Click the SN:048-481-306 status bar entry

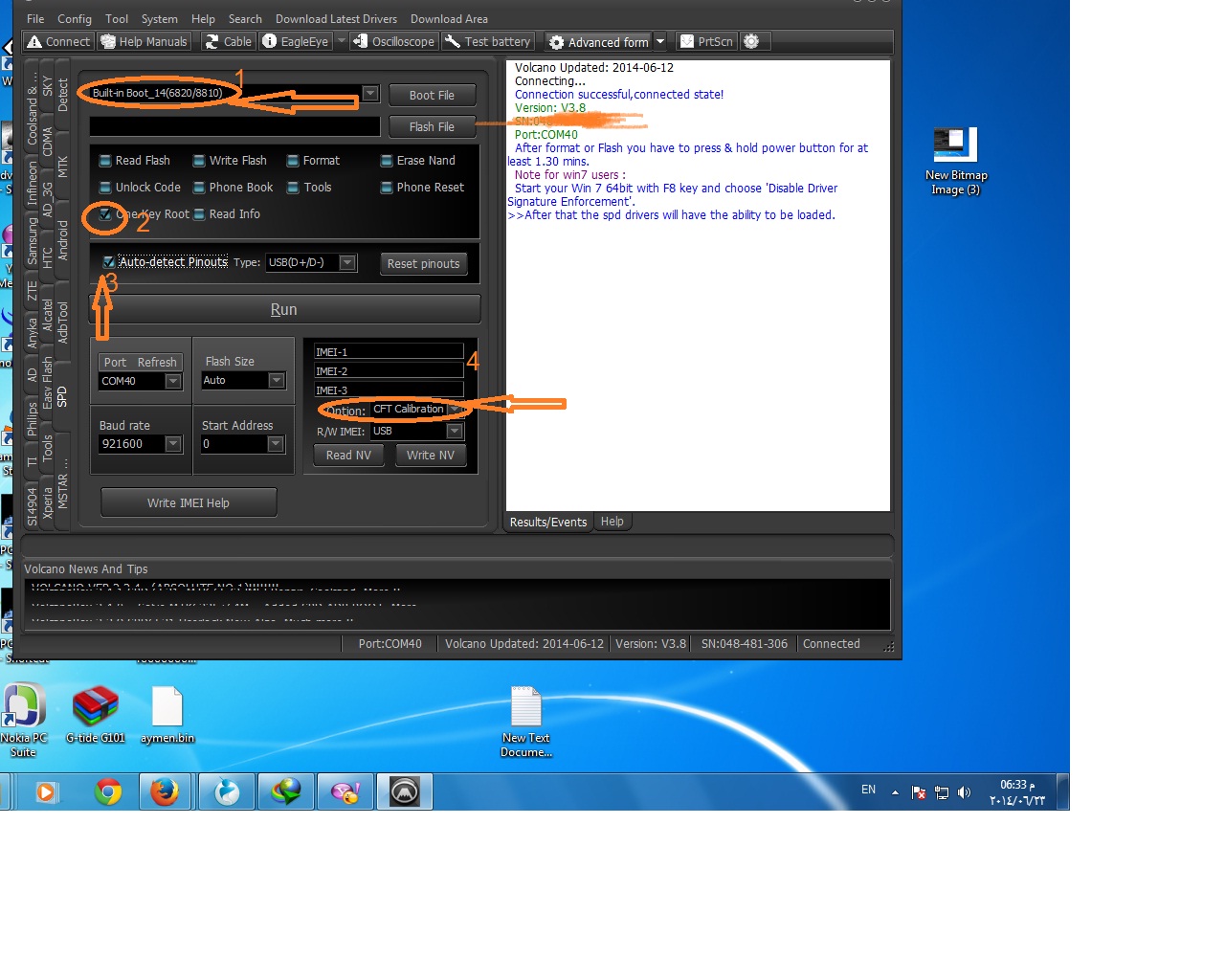click(x=745, y=644)
